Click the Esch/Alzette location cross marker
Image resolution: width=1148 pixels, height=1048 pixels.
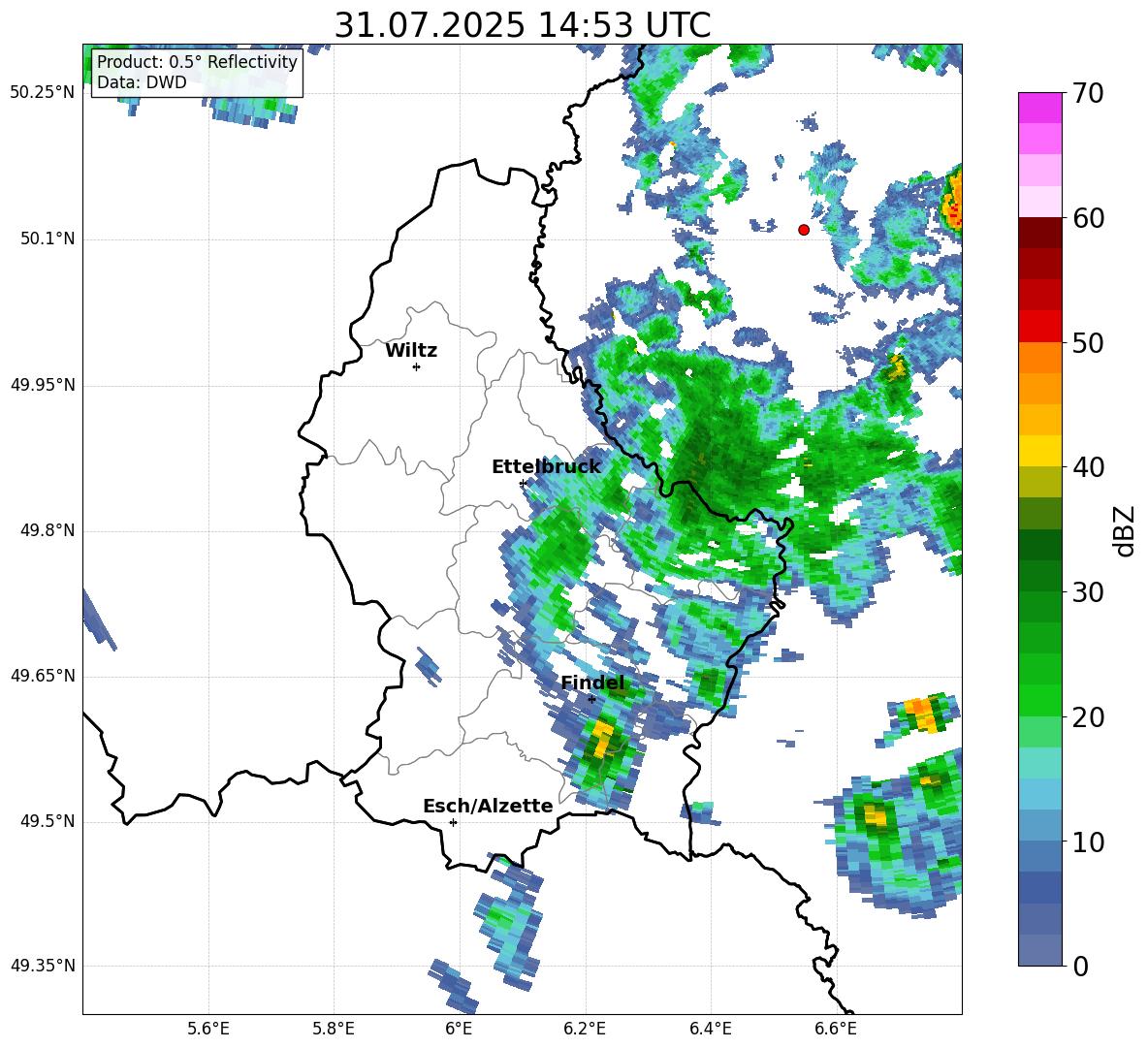(x=453, y=822)
